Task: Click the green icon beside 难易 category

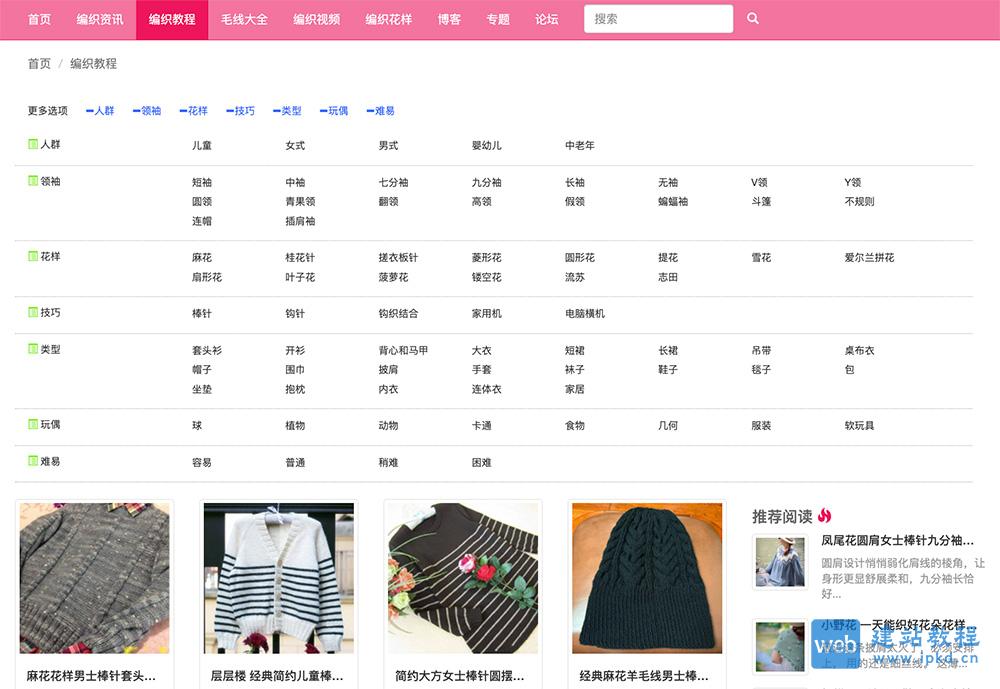Action: (x=31, y=462)
